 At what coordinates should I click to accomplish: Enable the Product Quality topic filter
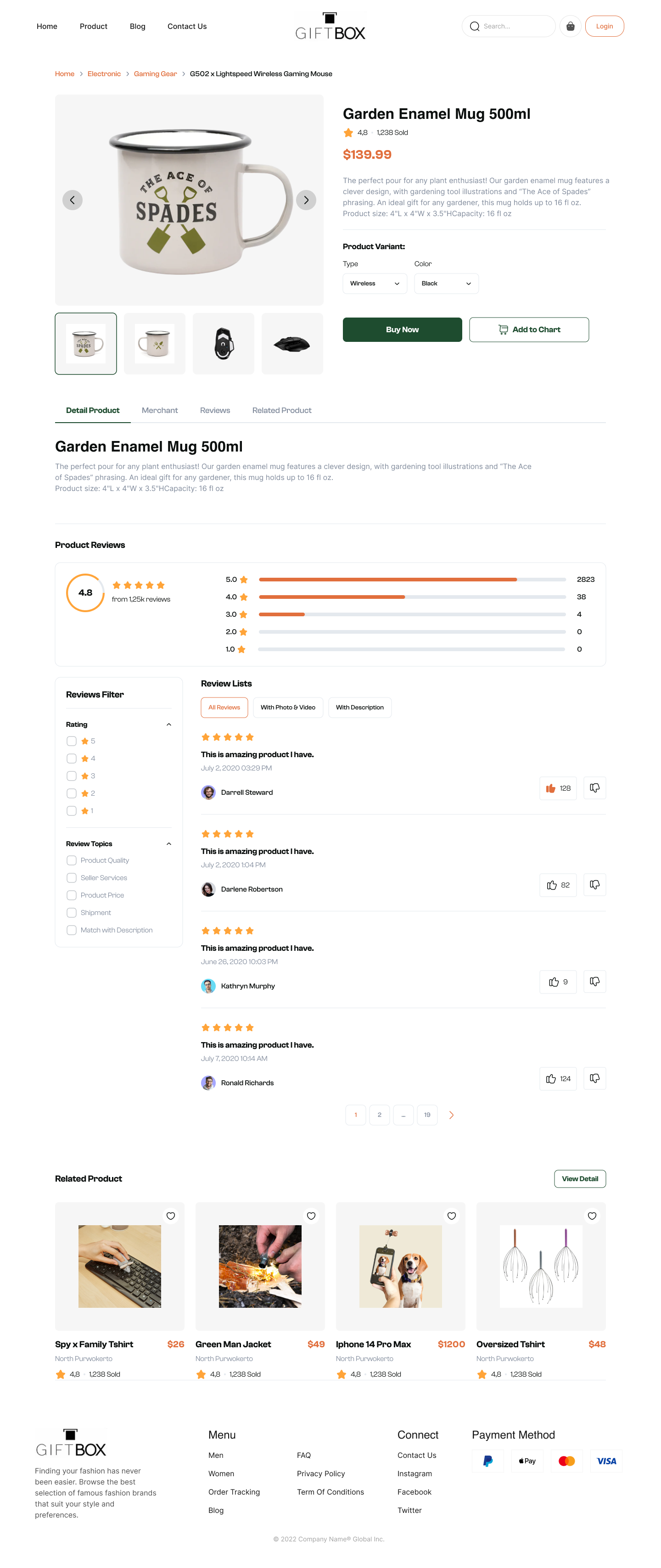72,861
